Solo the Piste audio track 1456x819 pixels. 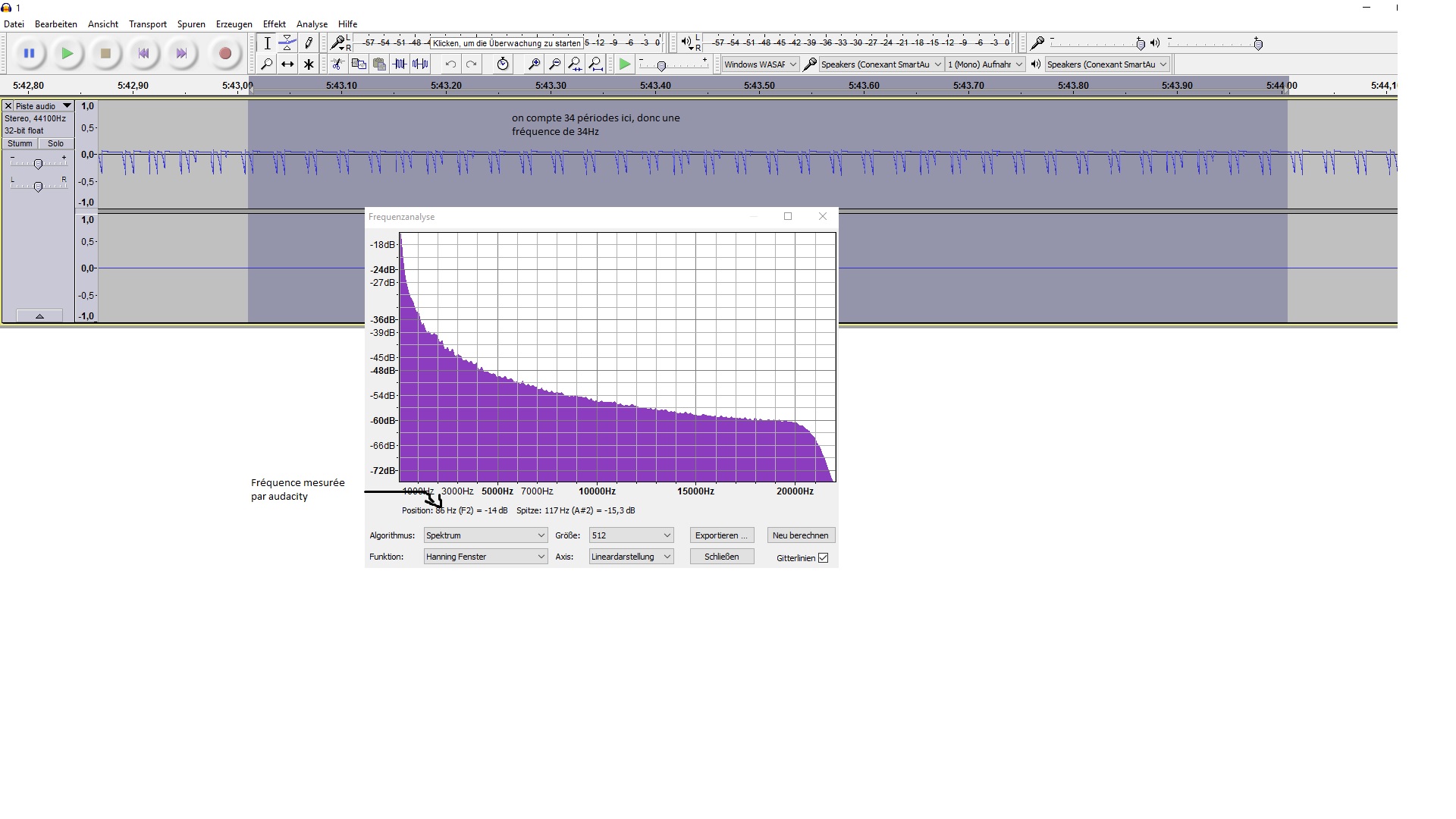[x=55, y=143]
